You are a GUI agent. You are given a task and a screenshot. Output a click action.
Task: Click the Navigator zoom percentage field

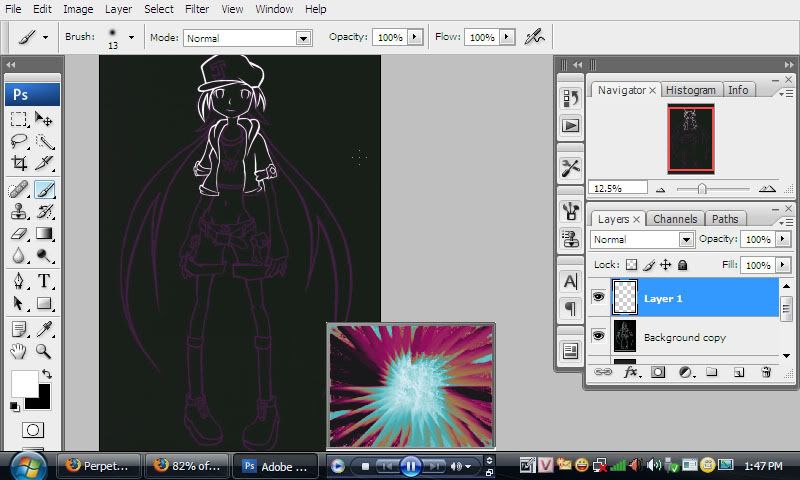(617, 188)
